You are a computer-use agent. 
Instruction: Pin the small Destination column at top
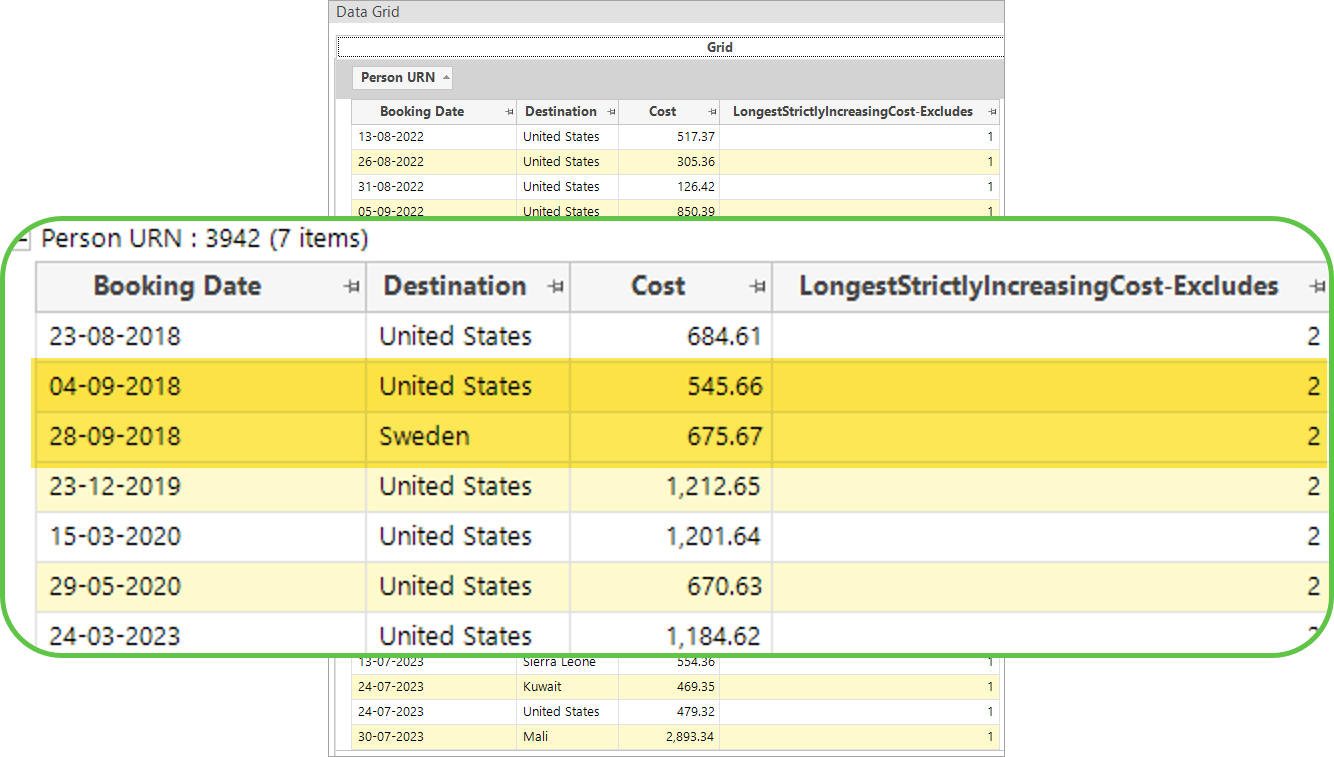coord(611,112)
